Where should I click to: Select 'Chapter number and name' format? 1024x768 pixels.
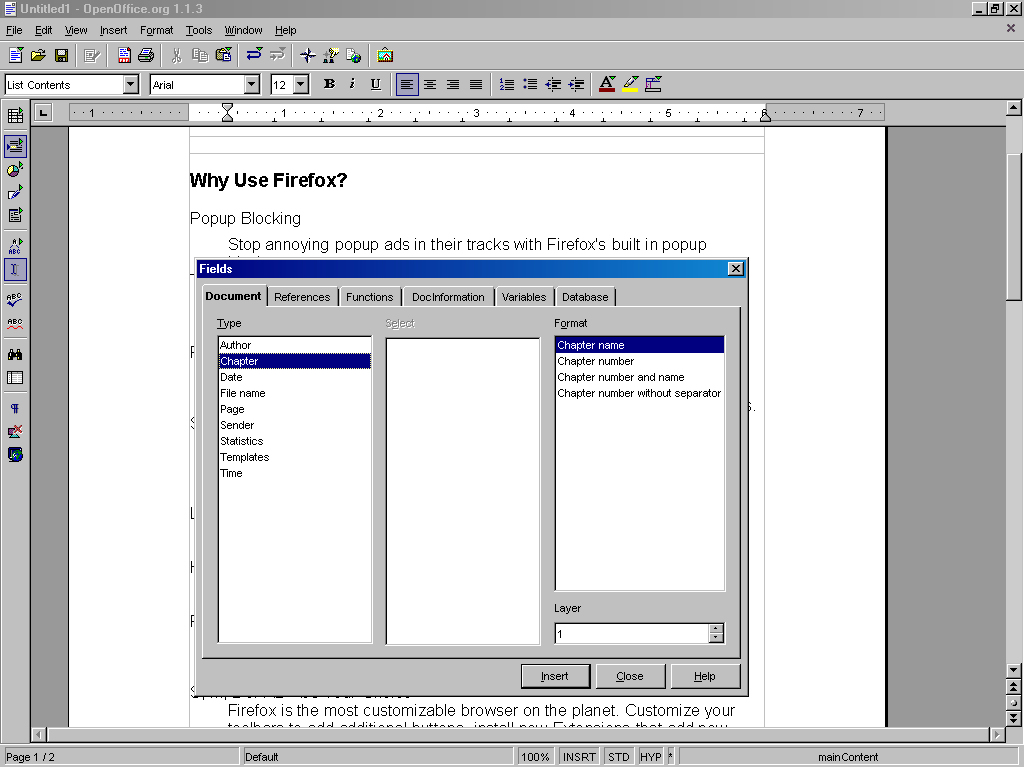[x=621, y=377]
